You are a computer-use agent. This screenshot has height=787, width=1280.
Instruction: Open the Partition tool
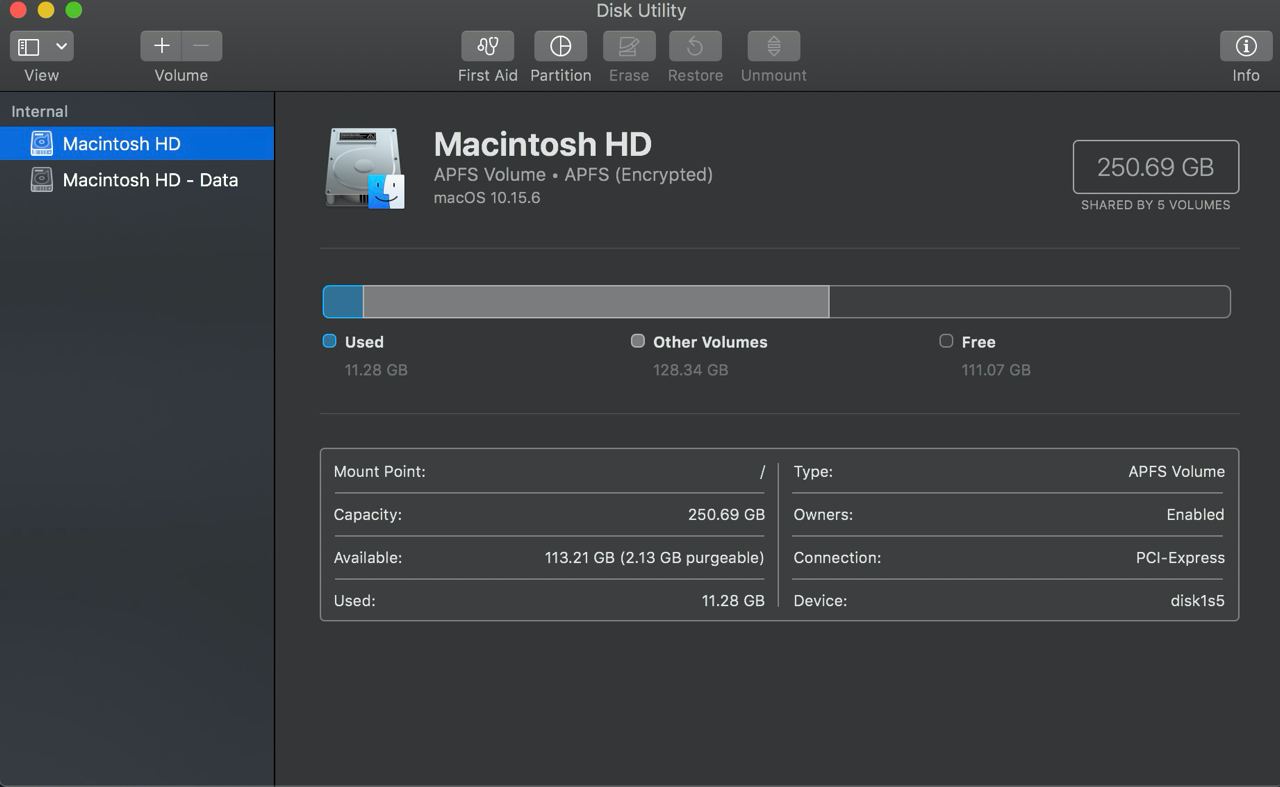click(560, 46)
